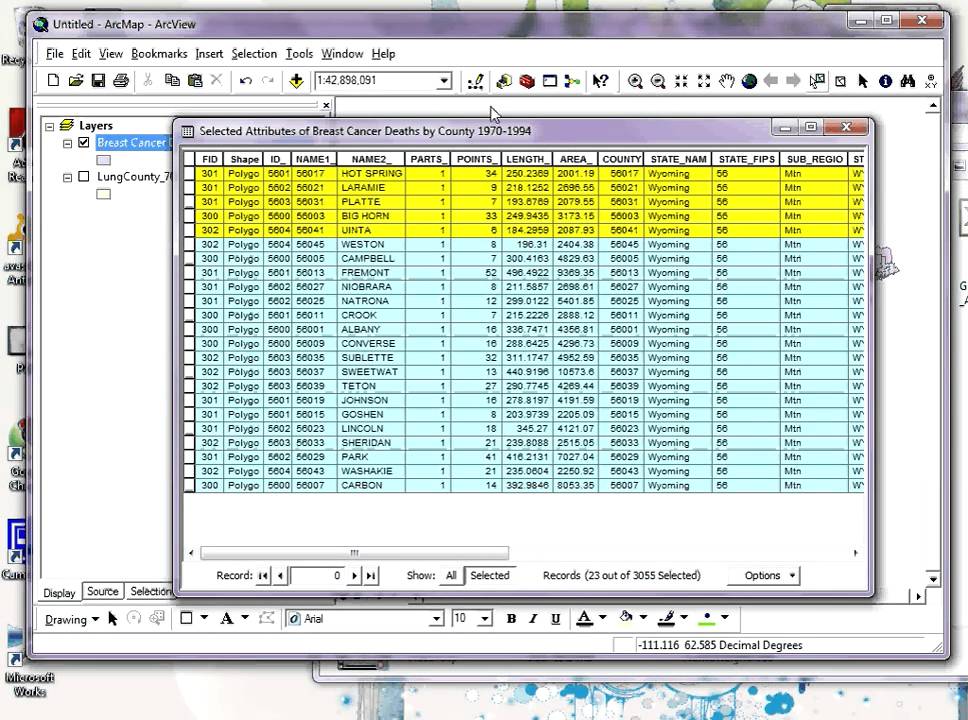The image size is (968, 720).
Task: Open the Selection menu
Action: pos(254,54)
